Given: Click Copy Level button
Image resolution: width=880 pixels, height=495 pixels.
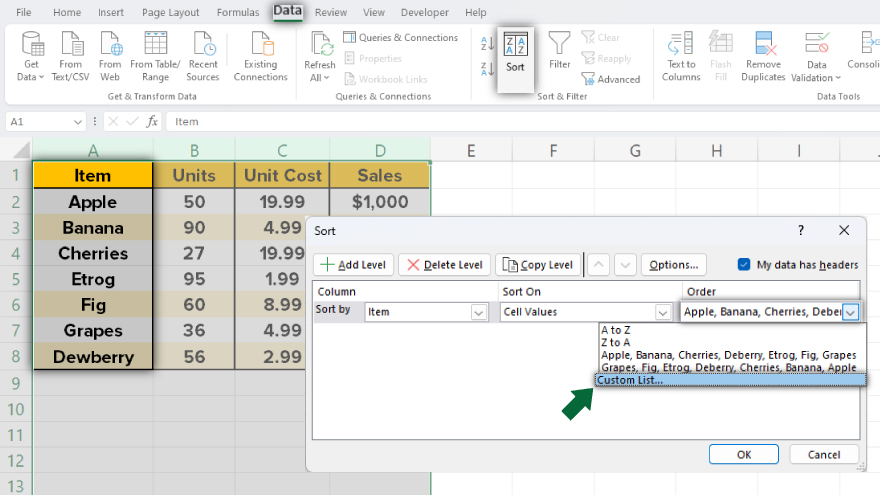Looking at the screenshot, I should [538, 265].
